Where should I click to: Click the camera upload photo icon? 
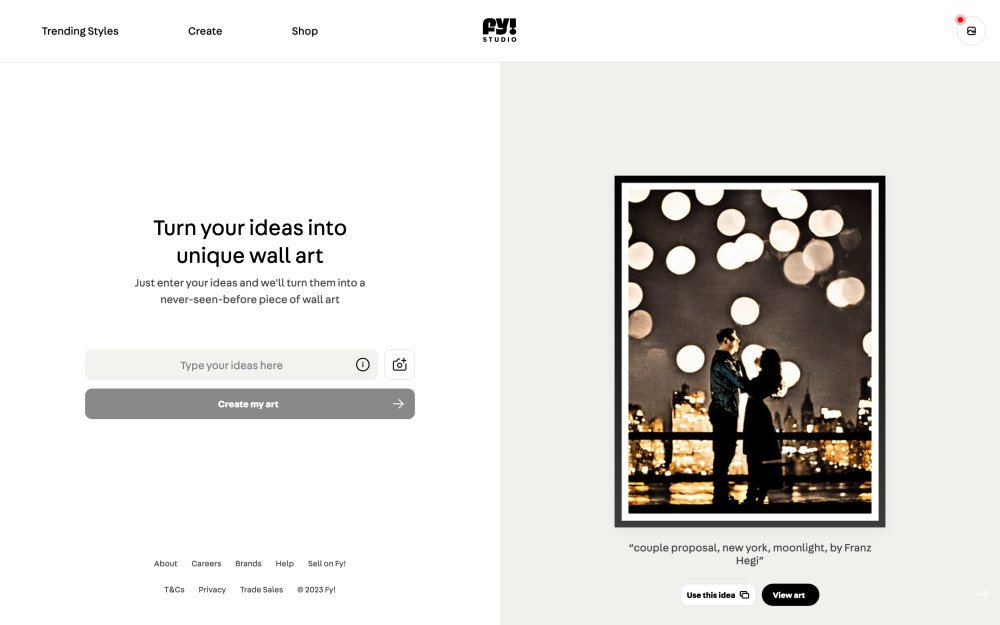399,365
